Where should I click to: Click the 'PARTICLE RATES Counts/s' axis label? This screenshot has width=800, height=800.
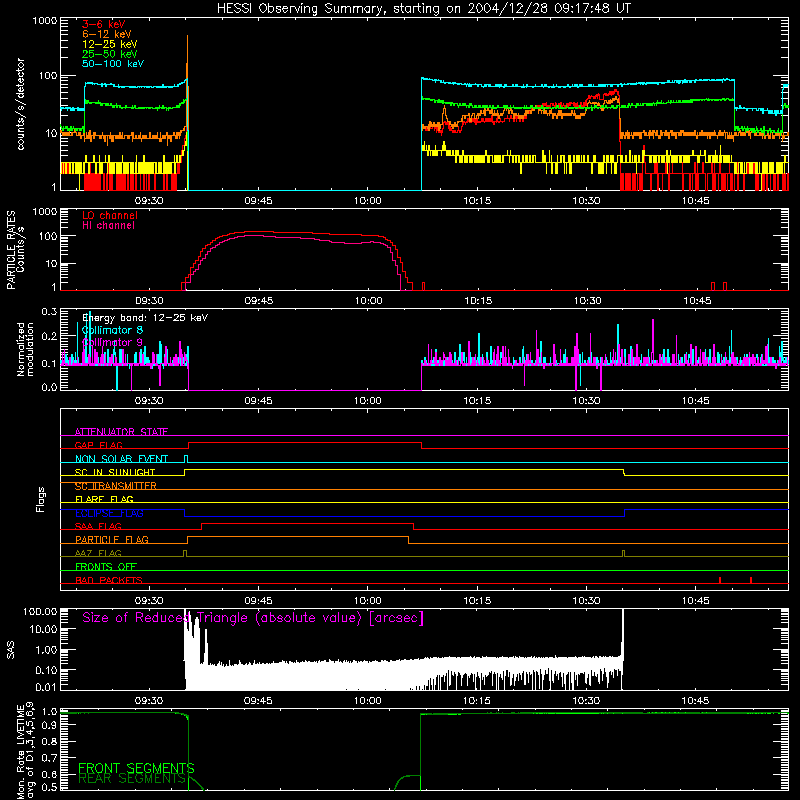coord(16,250)
